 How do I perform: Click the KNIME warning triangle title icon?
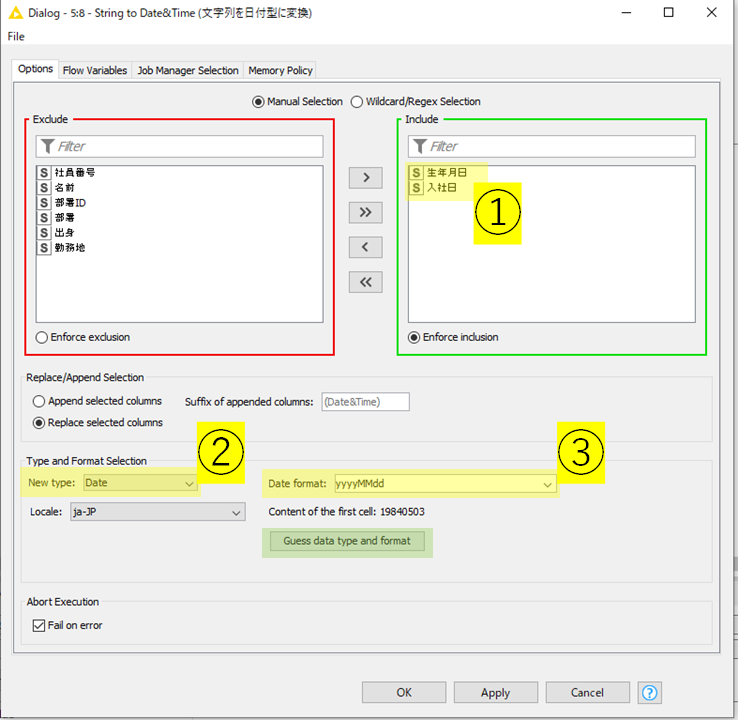pos(16,13)
